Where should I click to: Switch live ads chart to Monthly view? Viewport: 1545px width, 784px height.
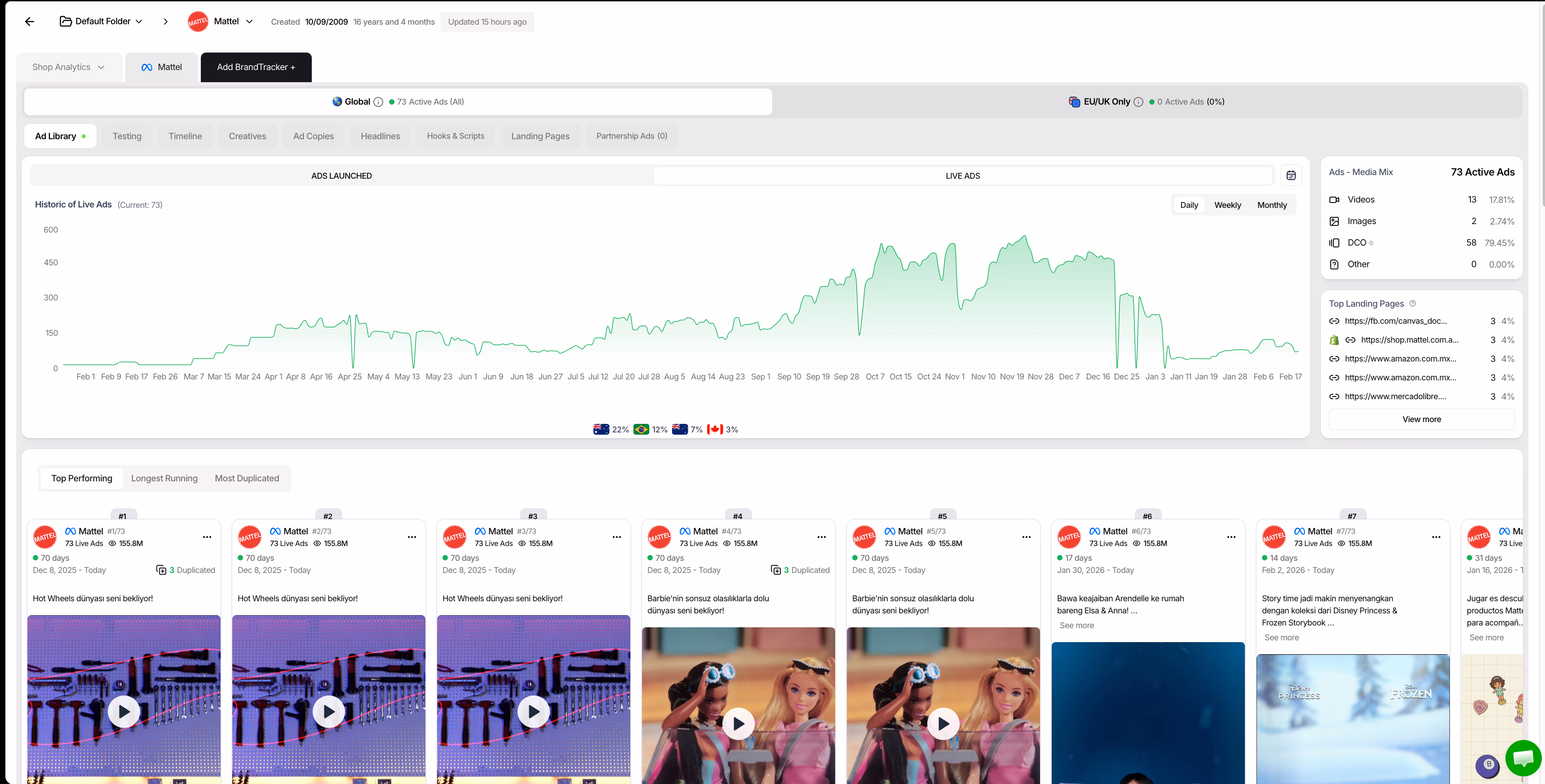click(x=1271, y=204)
